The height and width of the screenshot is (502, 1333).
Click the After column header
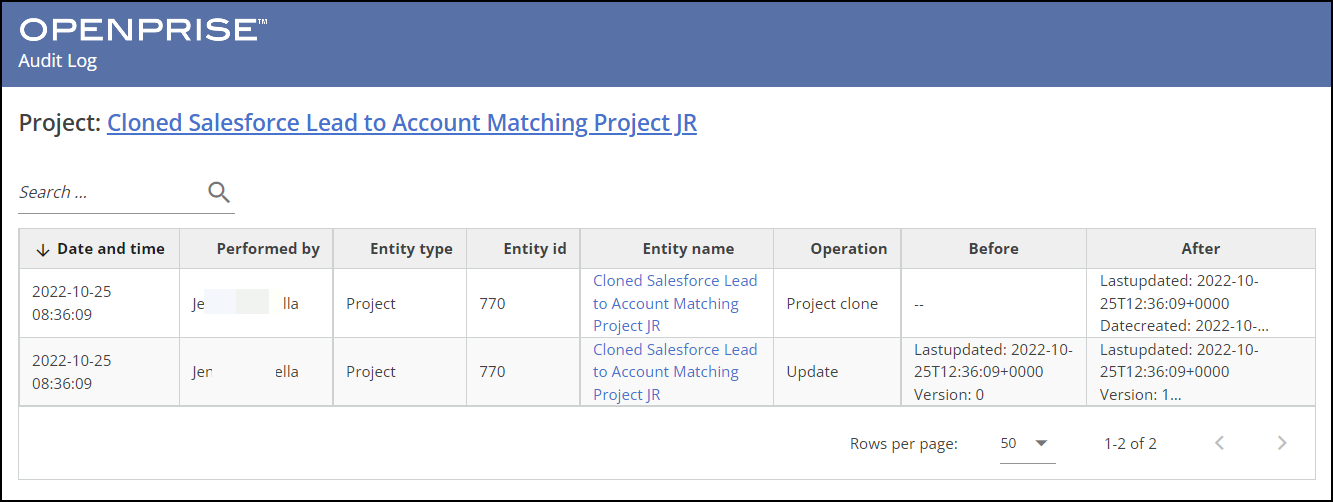point(1201,249)
